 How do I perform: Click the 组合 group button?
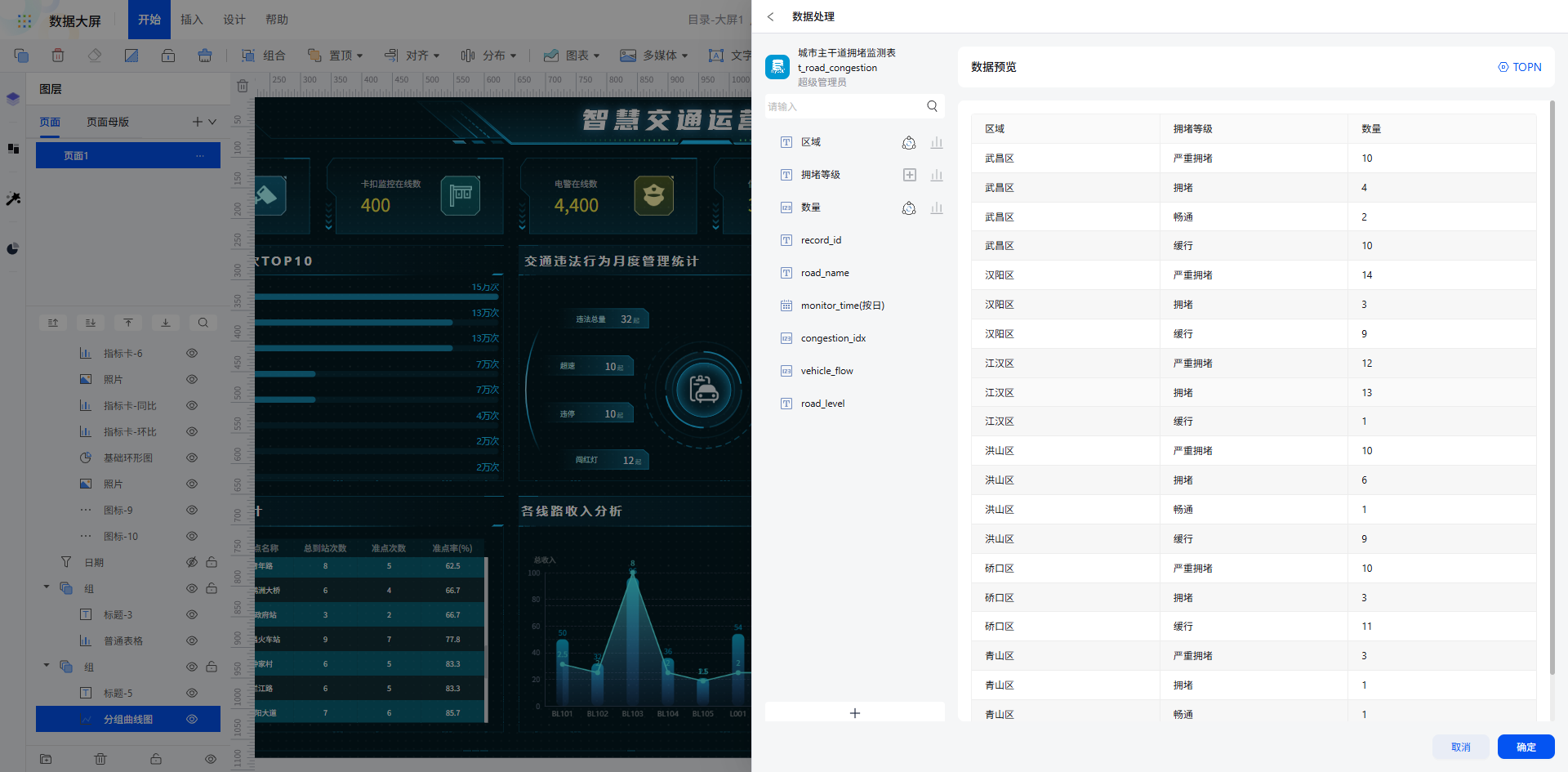[264, 56]
